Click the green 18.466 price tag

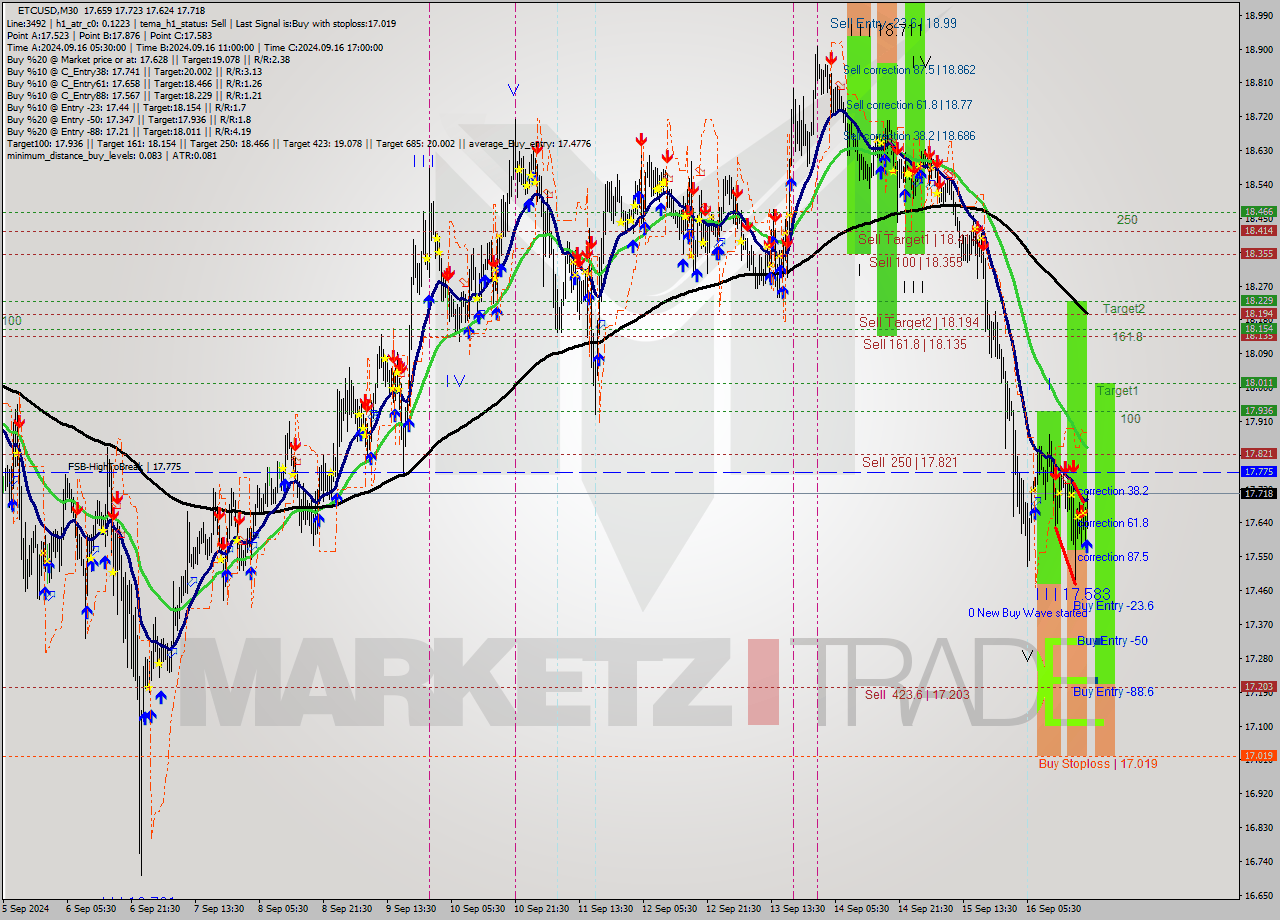tap(1258, 212)
